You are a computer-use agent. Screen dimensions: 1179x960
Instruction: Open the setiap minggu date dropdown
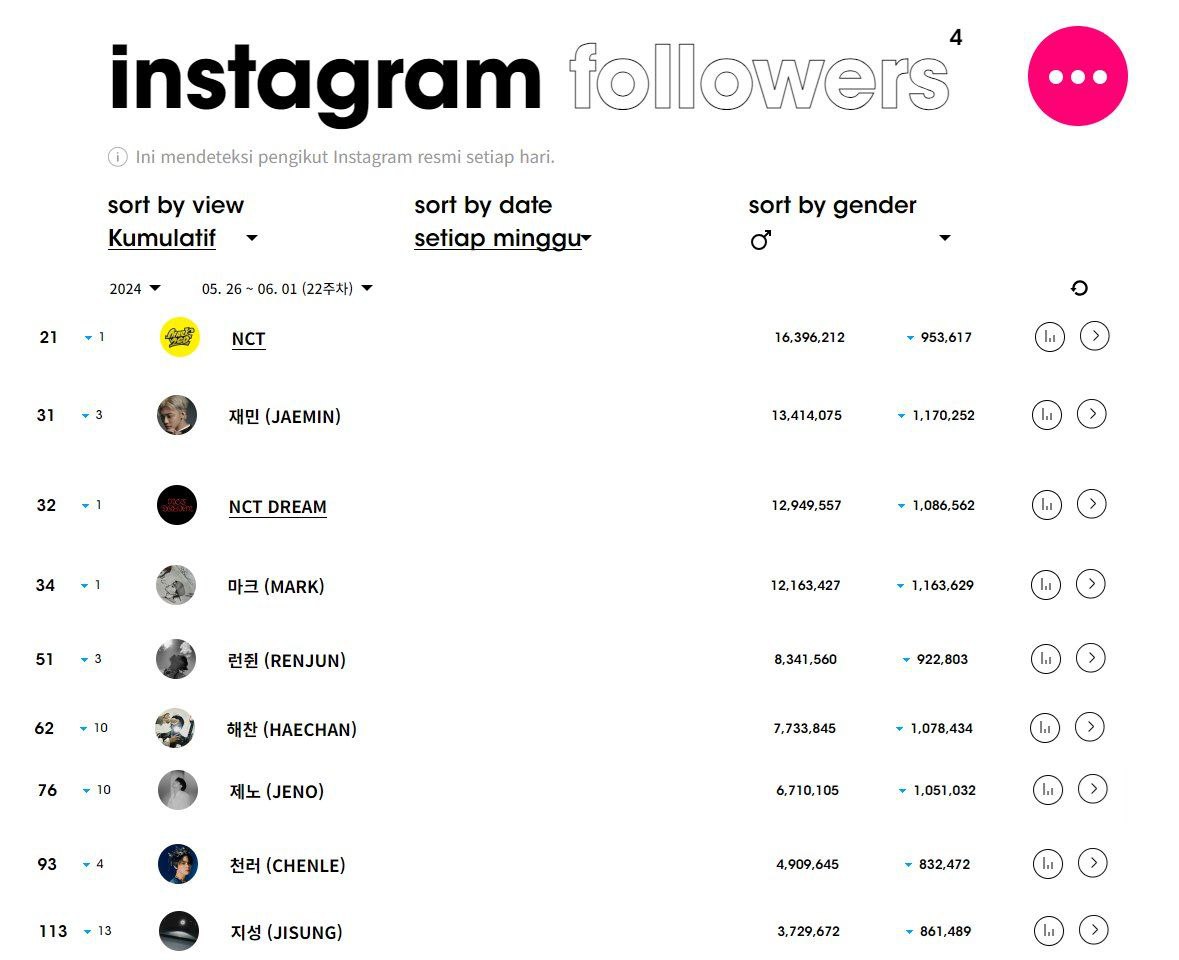[x=587, y=238]
